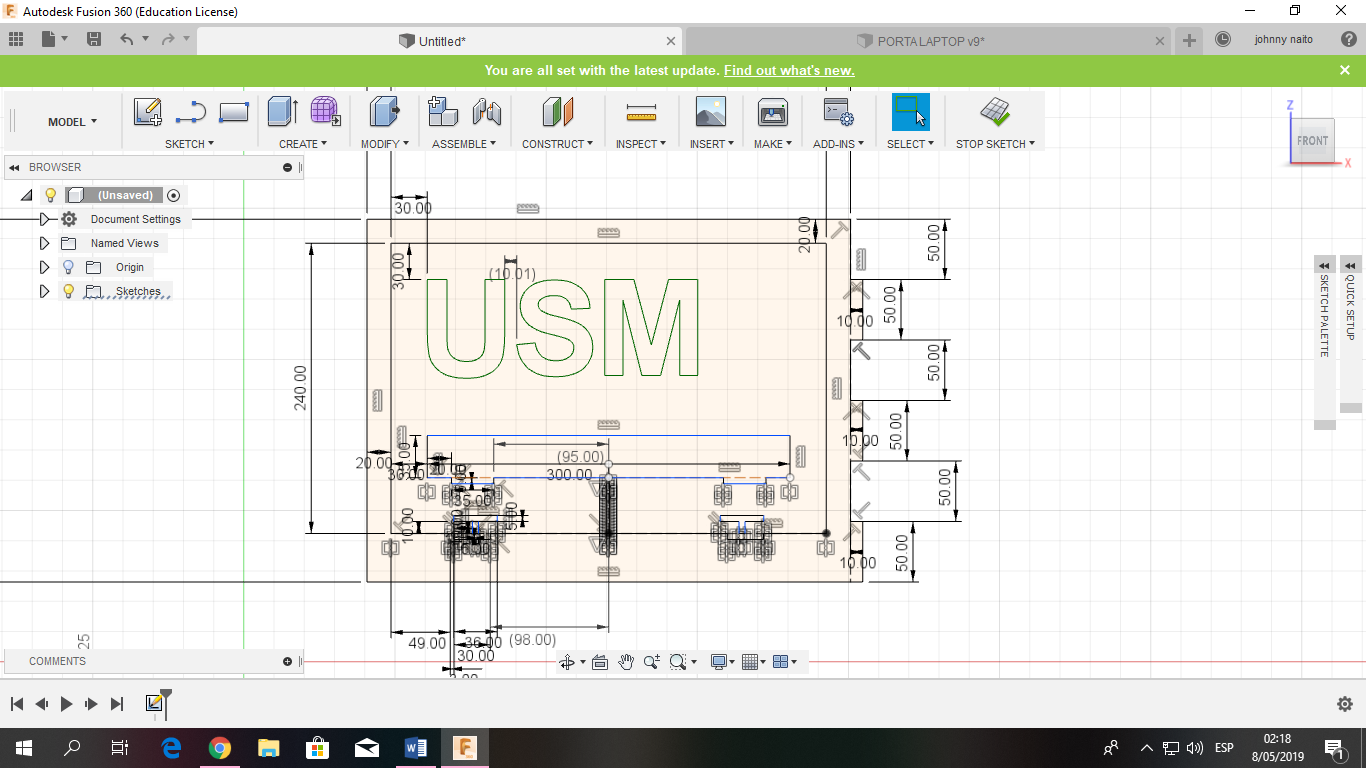This screenshot has height=768, width=1366.
Task: Click the 3D Print icon in Make
Action: 772,112
